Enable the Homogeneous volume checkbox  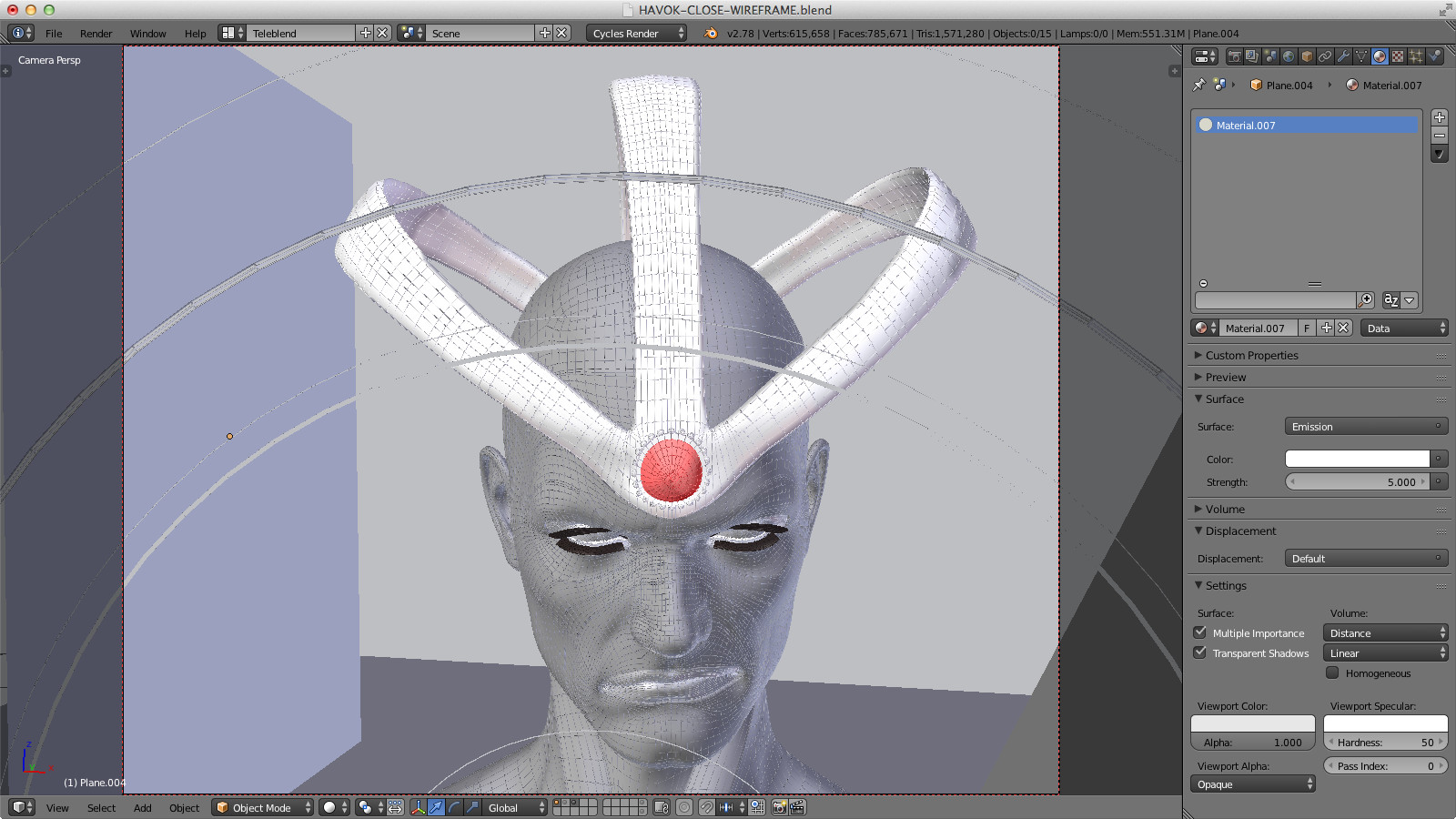pyautogui.click(x=1332, y=672)
